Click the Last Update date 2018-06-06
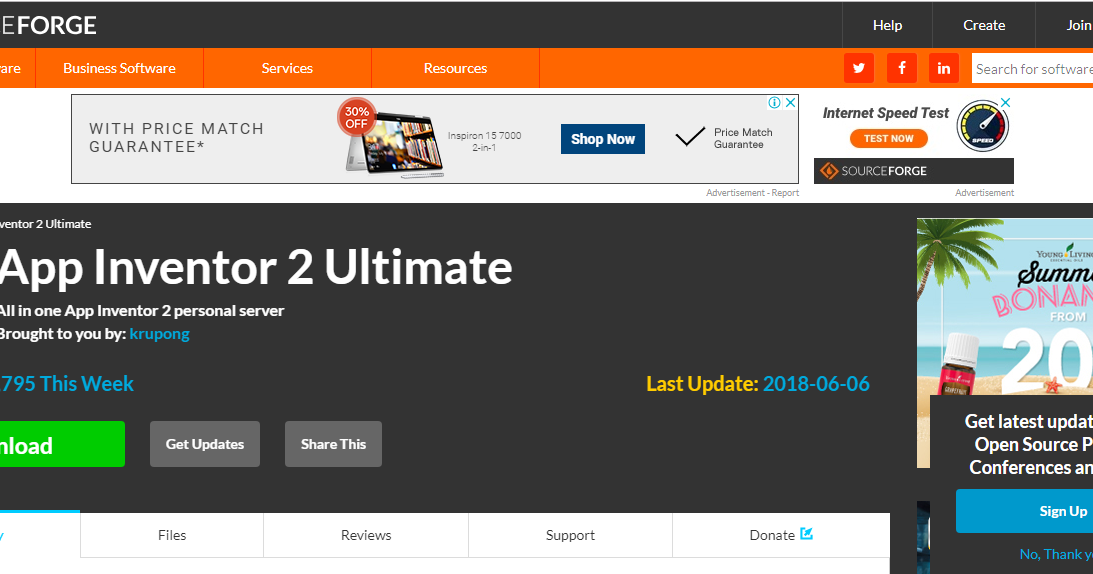Image resolution: width=1093 pixels, height=574 pixels. point(816,384)
